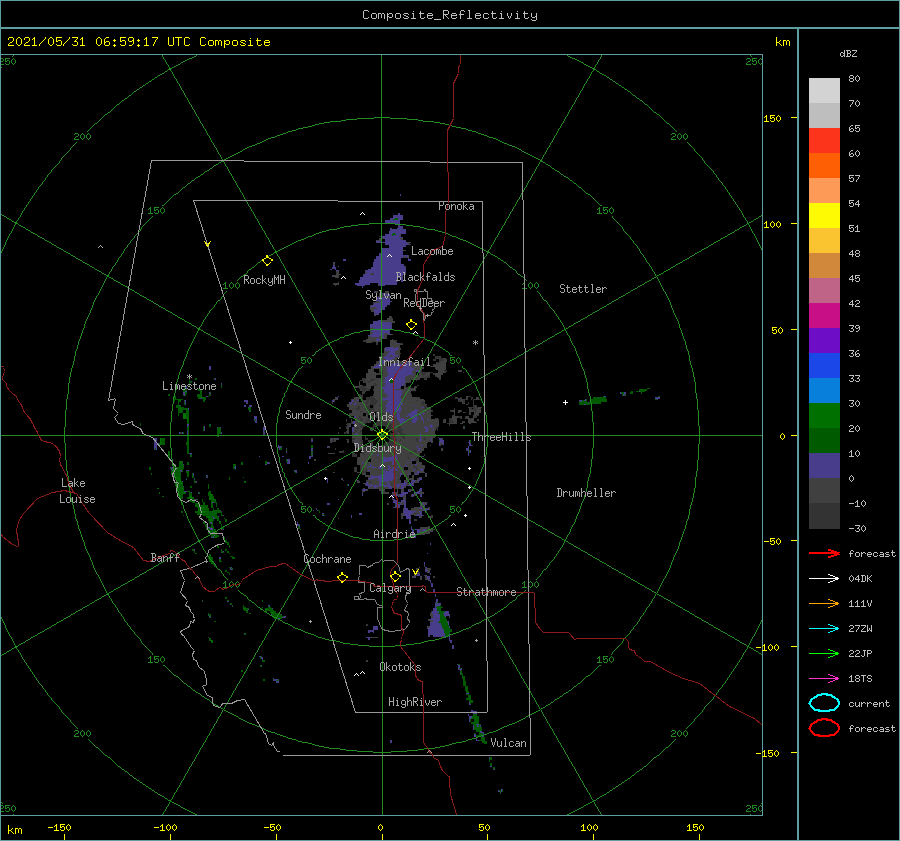
Task: Click the Vulcan label
Action: tap(508, 743)
